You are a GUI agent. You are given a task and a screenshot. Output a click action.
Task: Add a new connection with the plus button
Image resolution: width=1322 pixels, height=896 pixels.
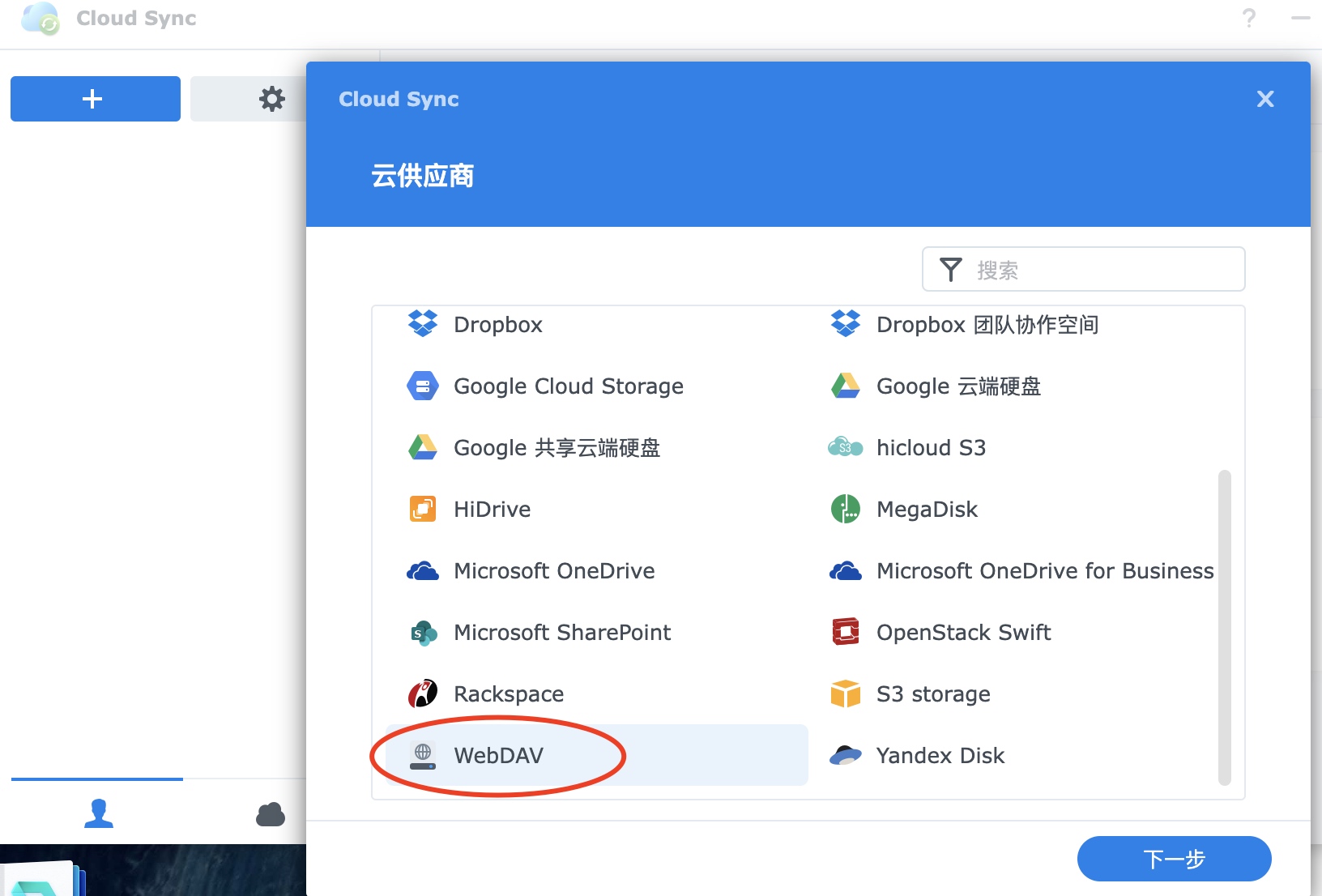click(96, 99)
